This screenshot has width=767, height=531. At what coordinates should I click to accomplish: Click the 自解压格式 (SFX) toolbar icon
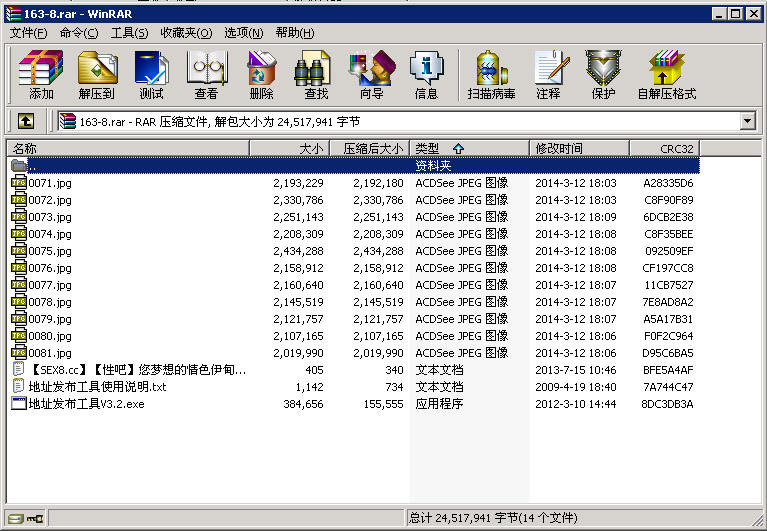[x=666, y=67]
